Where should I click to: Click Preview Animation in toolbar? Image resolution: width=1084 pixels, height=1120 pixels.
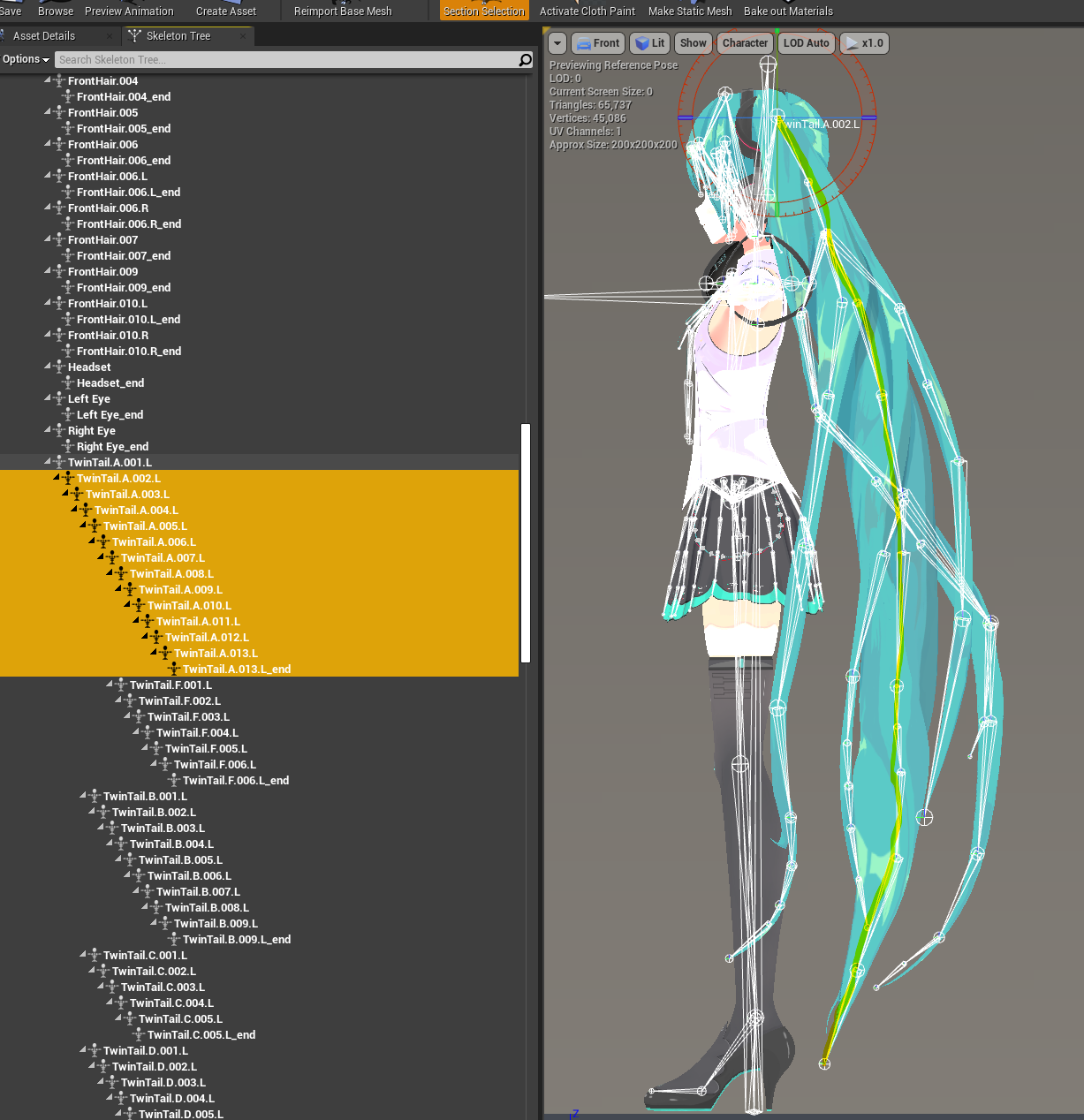tap(129, 11)
